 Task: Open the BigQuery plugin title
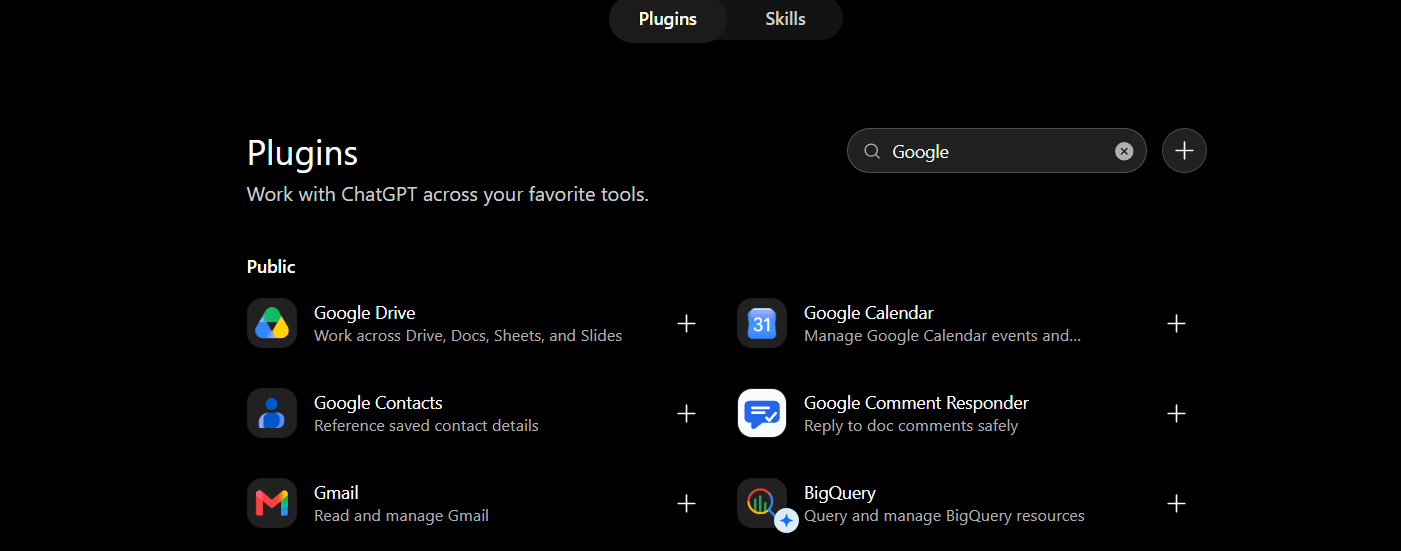point(840,493)
